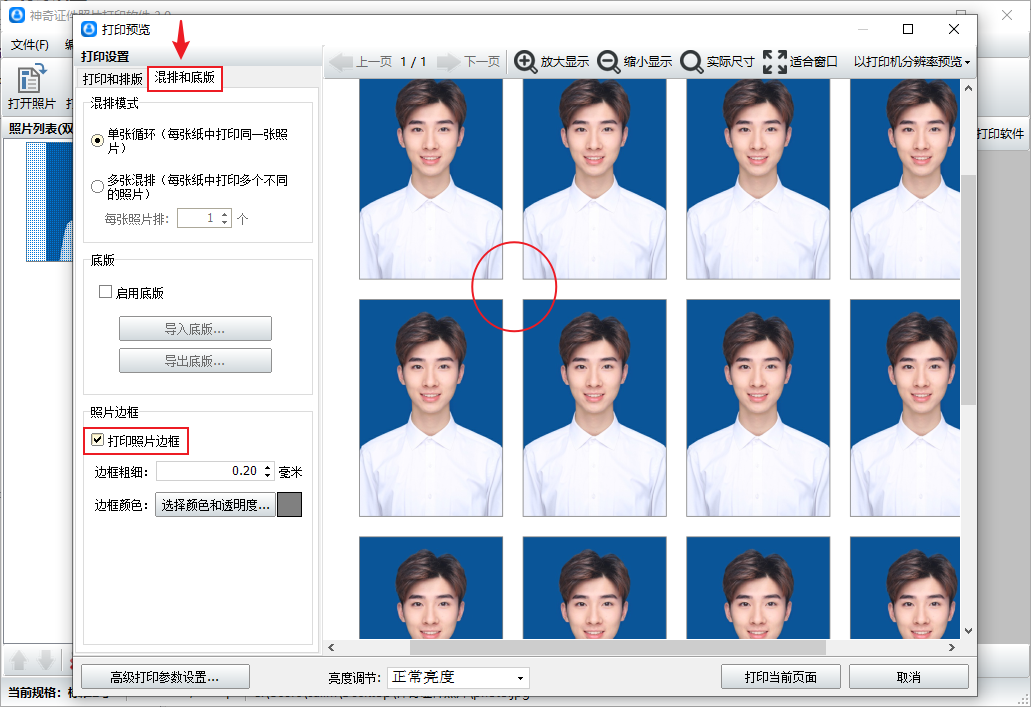Click the zoom in (放大显示) magnifier icon
This screenshot has height=707, width=1031.
pyautogui.click(x=525, y=62)
